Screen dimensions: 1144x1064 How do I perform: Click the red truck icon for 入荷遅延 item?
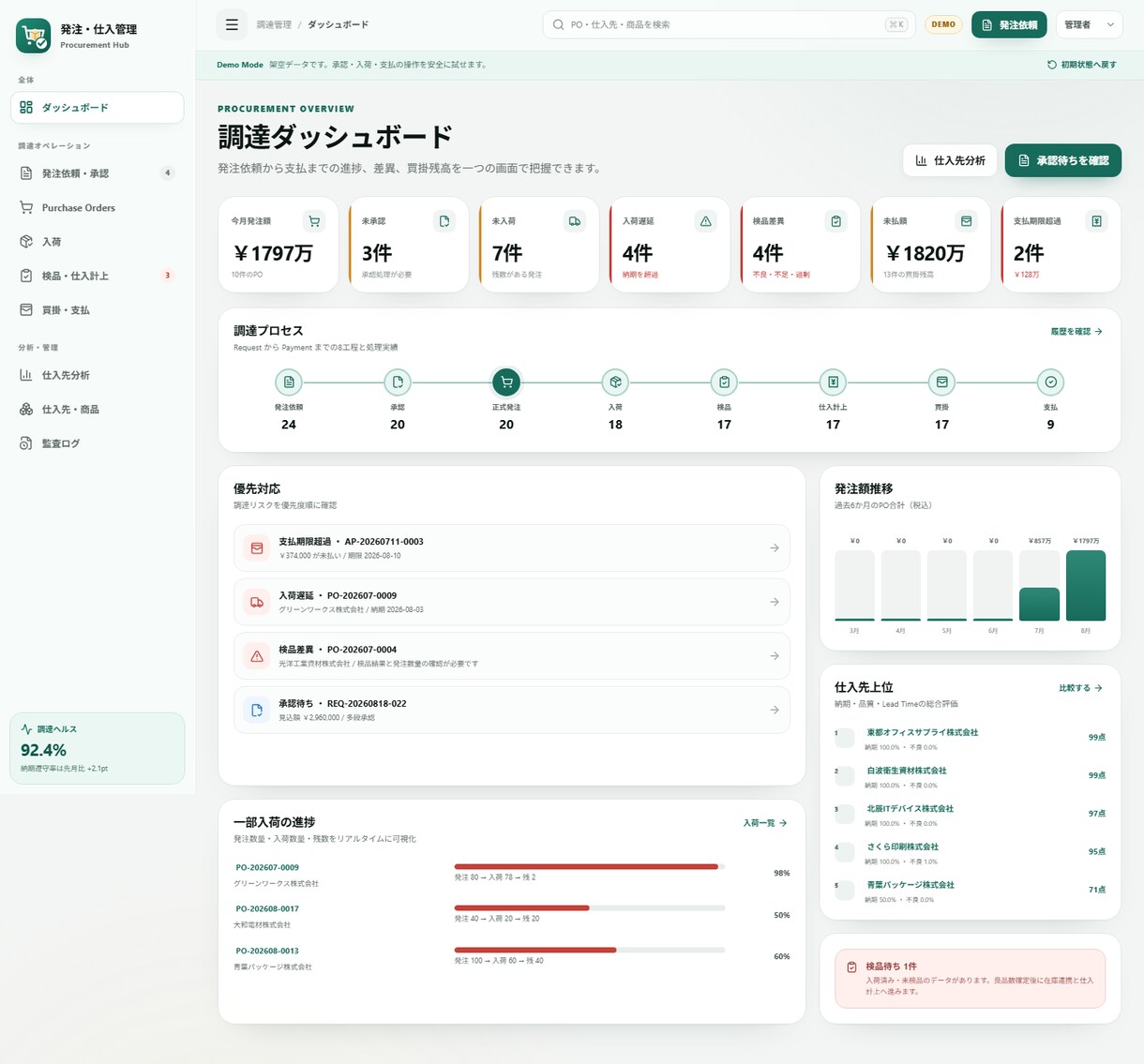click(x=257, y=602)
